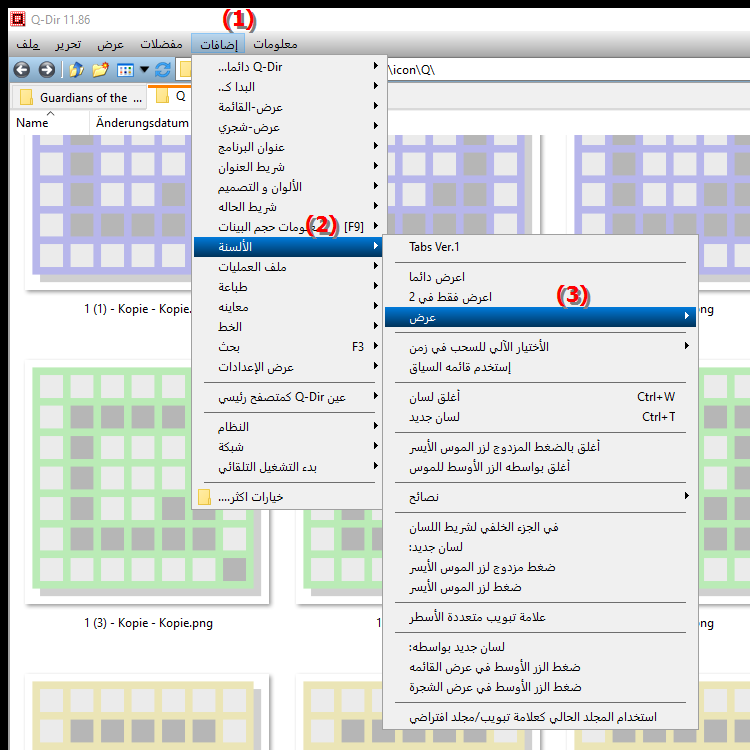Expand the دائما Q-Dir submenu

pyautogui.click(x=288, y=66)
